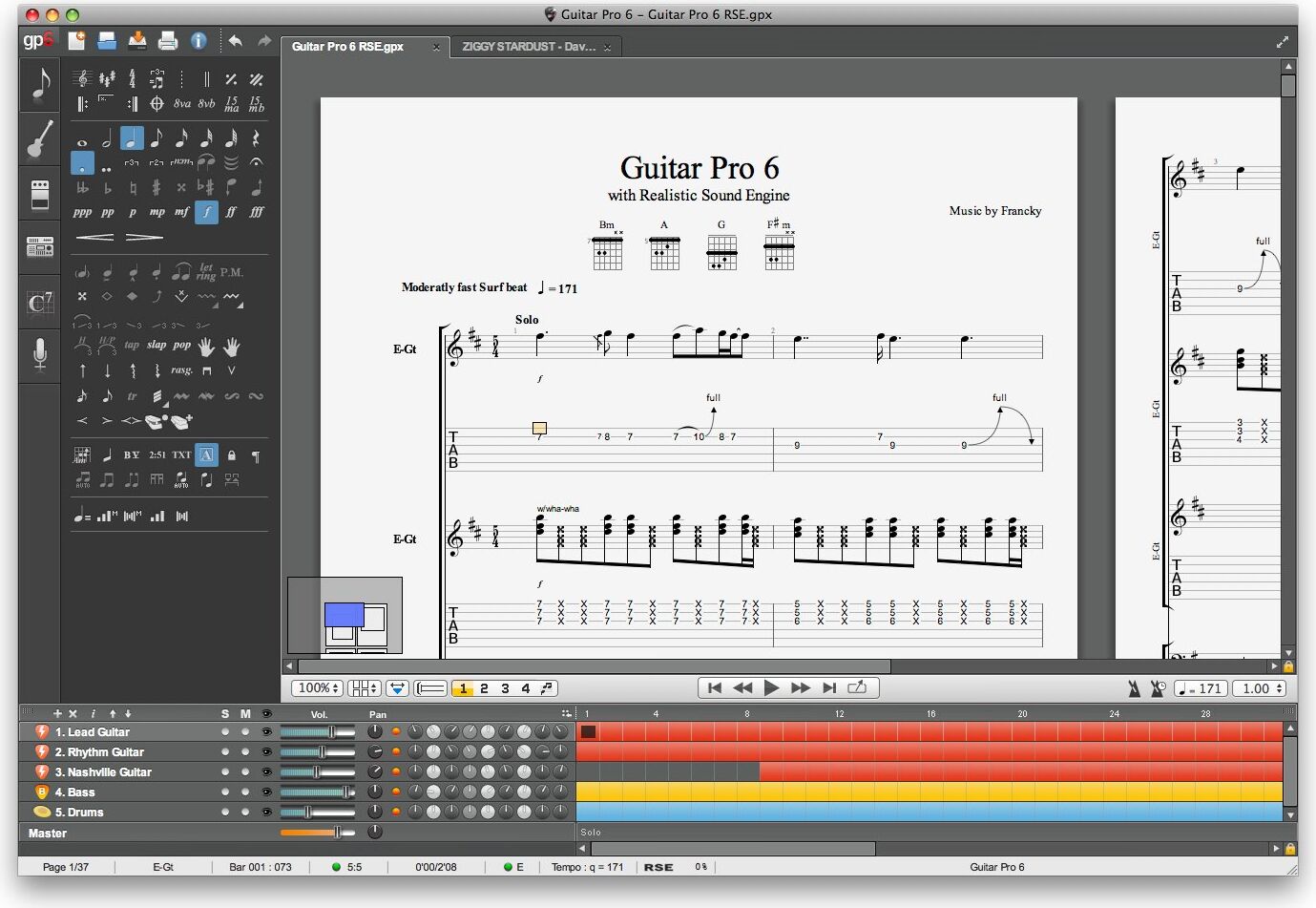The image size is (1316, 908).
Task: Select the 4/4 time signature tool
Action: [x=132, y=79]
